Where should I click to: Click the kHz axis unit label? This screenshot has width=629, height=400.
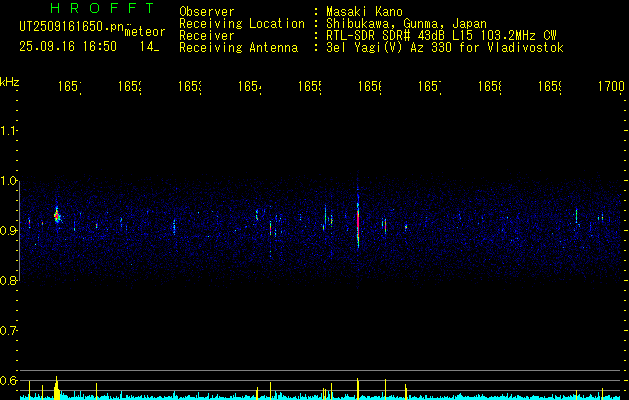coord(9,82)
